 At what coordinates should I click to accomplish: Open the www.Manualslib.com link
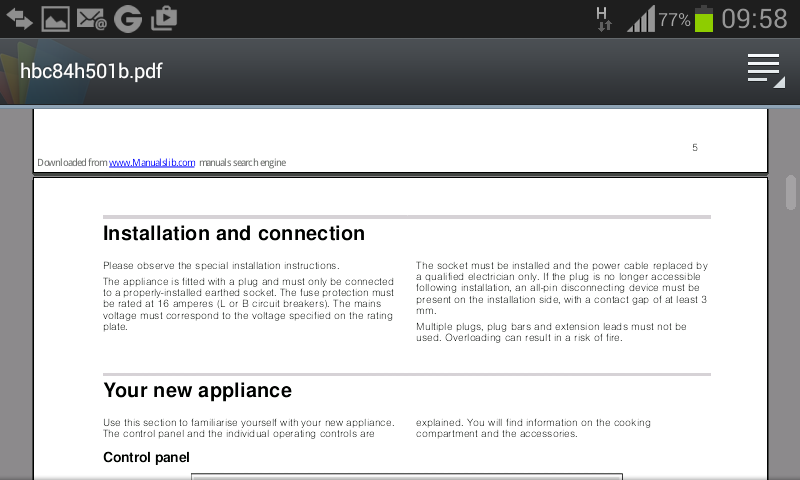(152, 162)
